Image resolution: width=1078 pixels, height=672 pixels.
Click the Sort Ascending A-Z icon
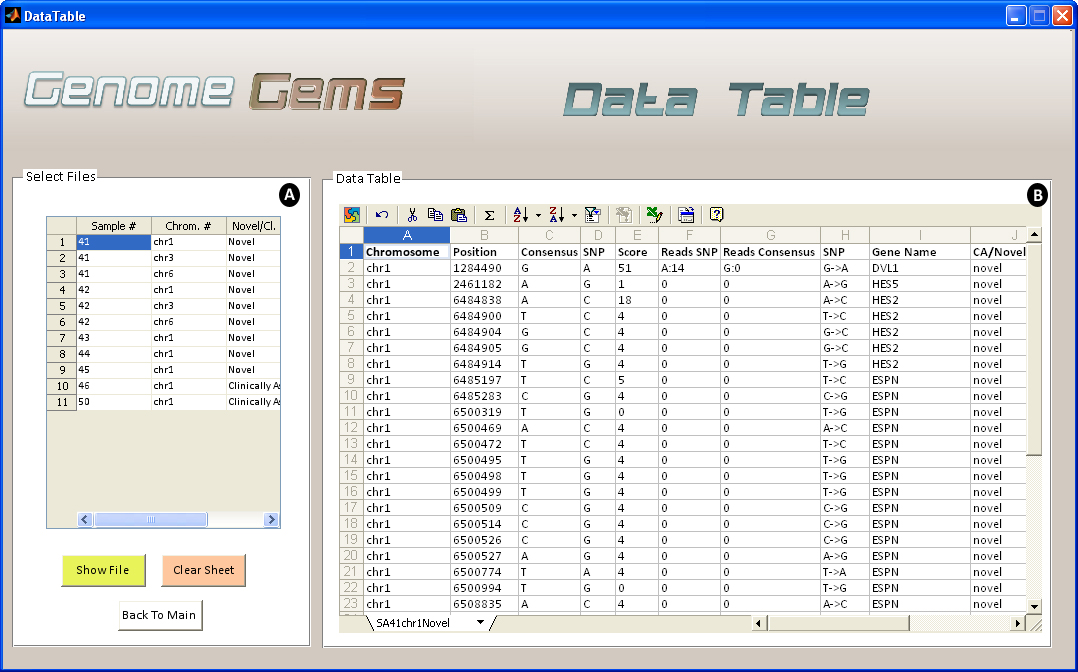[x=520, y=215]
